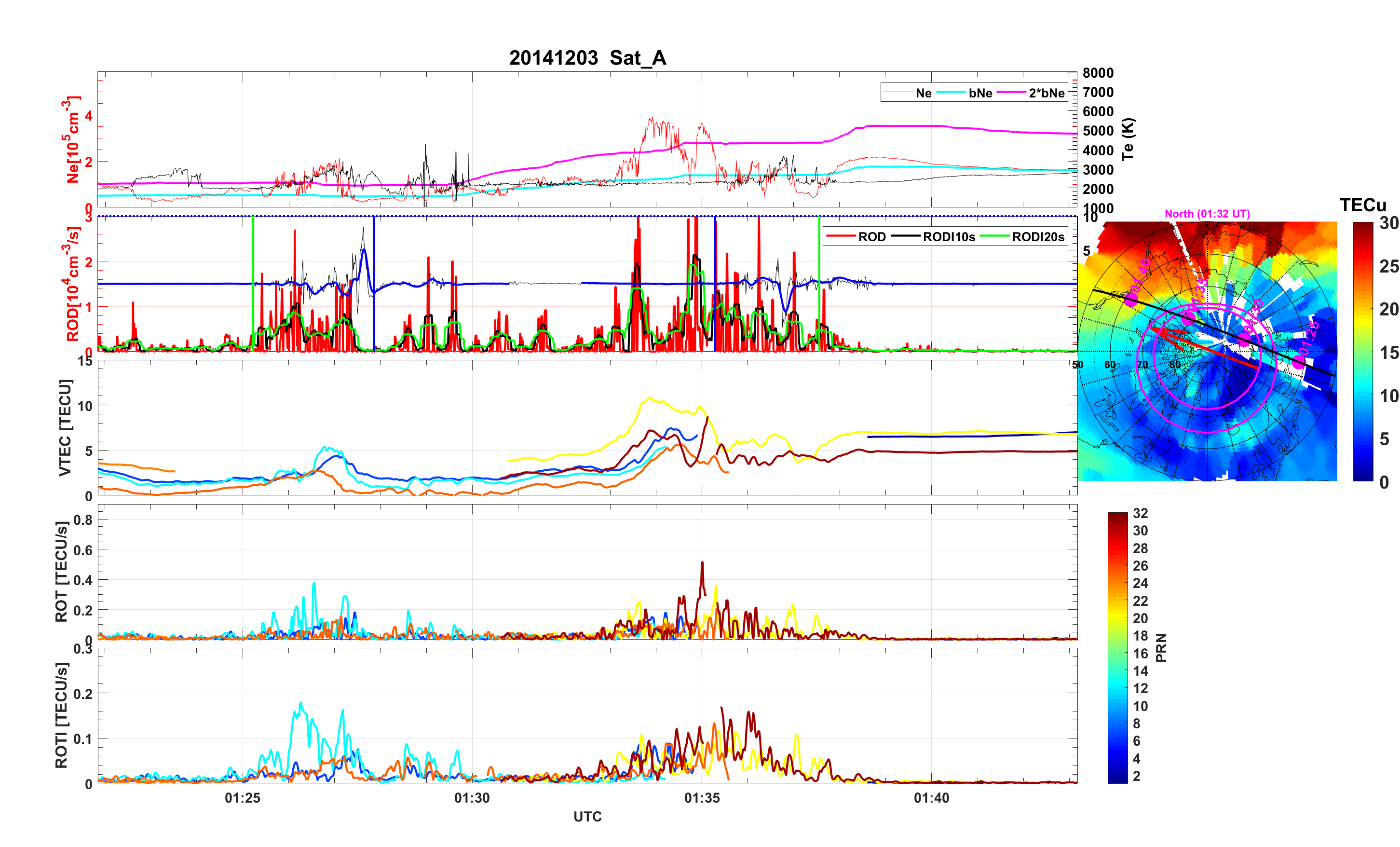Click the cyan bNe legend line
This screenshot has height=847, width=1400.
(951, 93)
